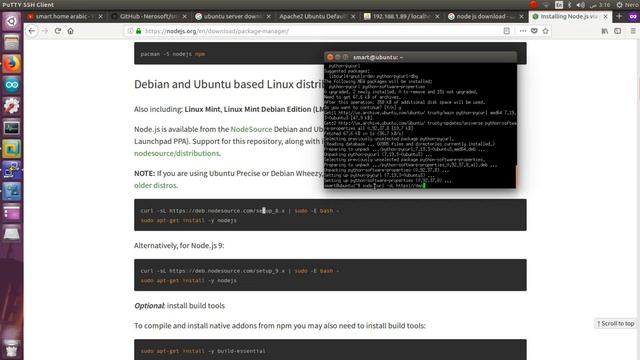Save page to Pocket
Screen dimensions: 640x360
[534, 31]
